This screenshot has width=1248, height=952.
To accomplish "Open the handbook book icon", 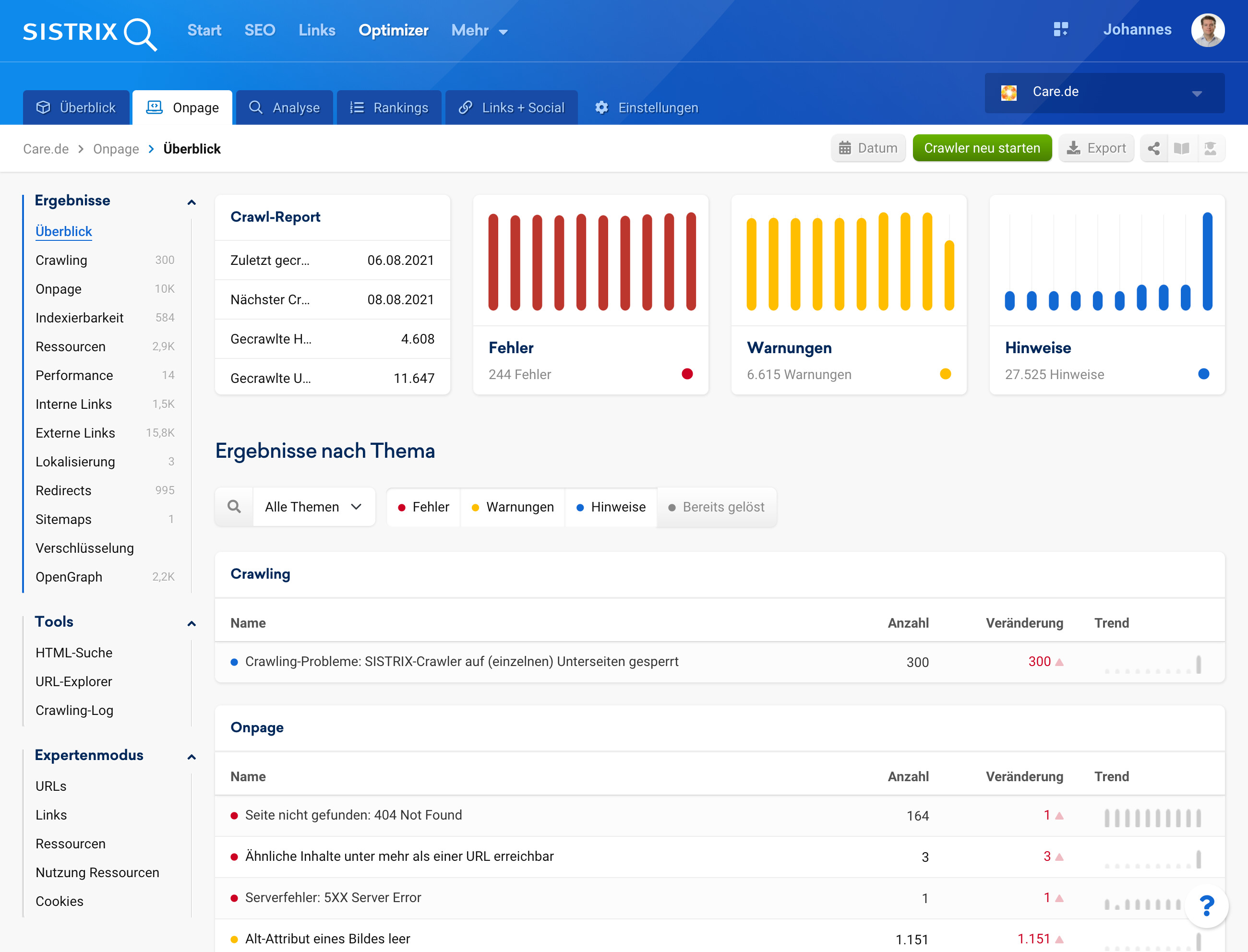I will click(1182, 148).
